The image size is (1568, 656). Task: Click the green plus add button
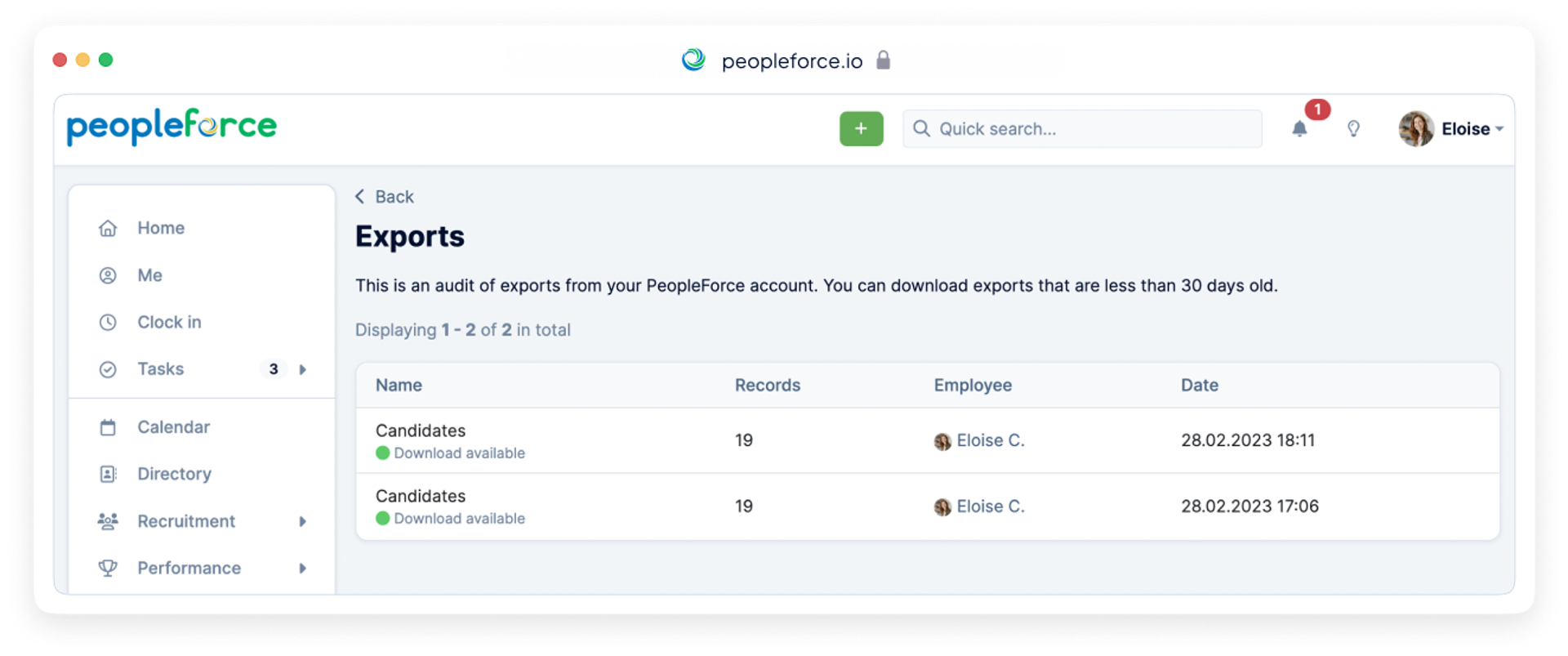861,128
